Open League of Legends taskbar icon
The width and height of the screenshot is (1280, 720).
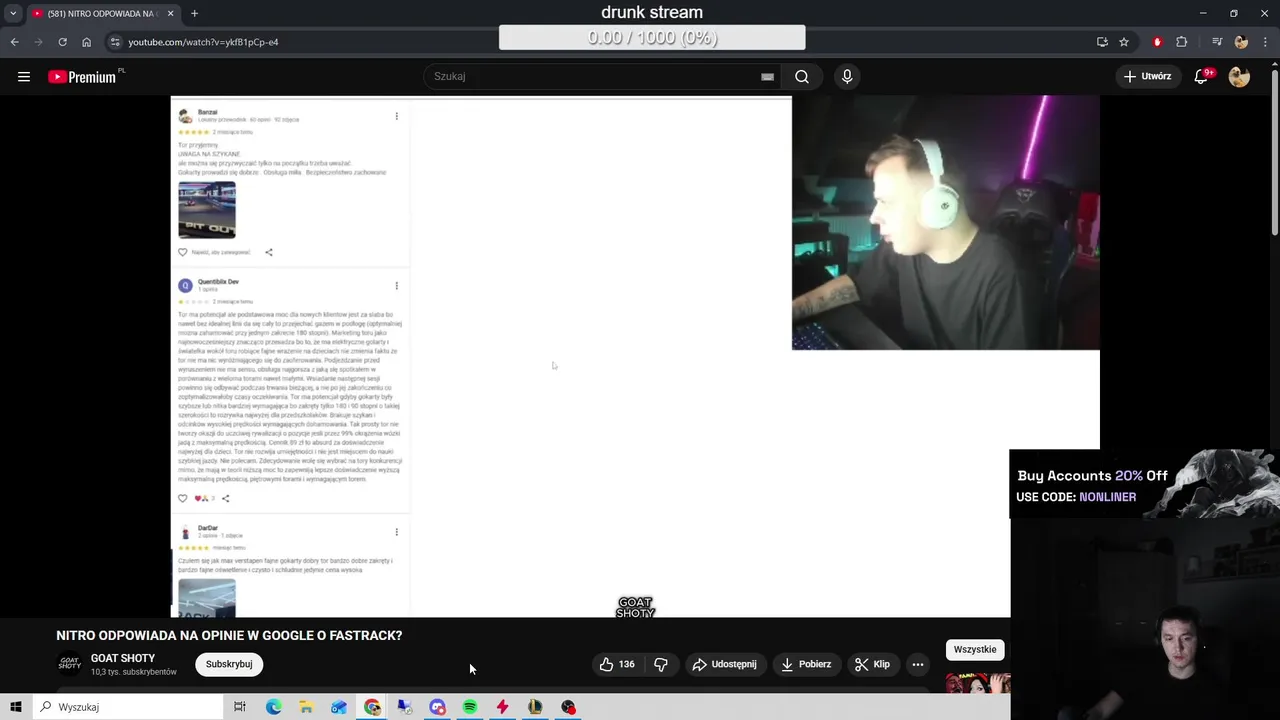[535, 707]
